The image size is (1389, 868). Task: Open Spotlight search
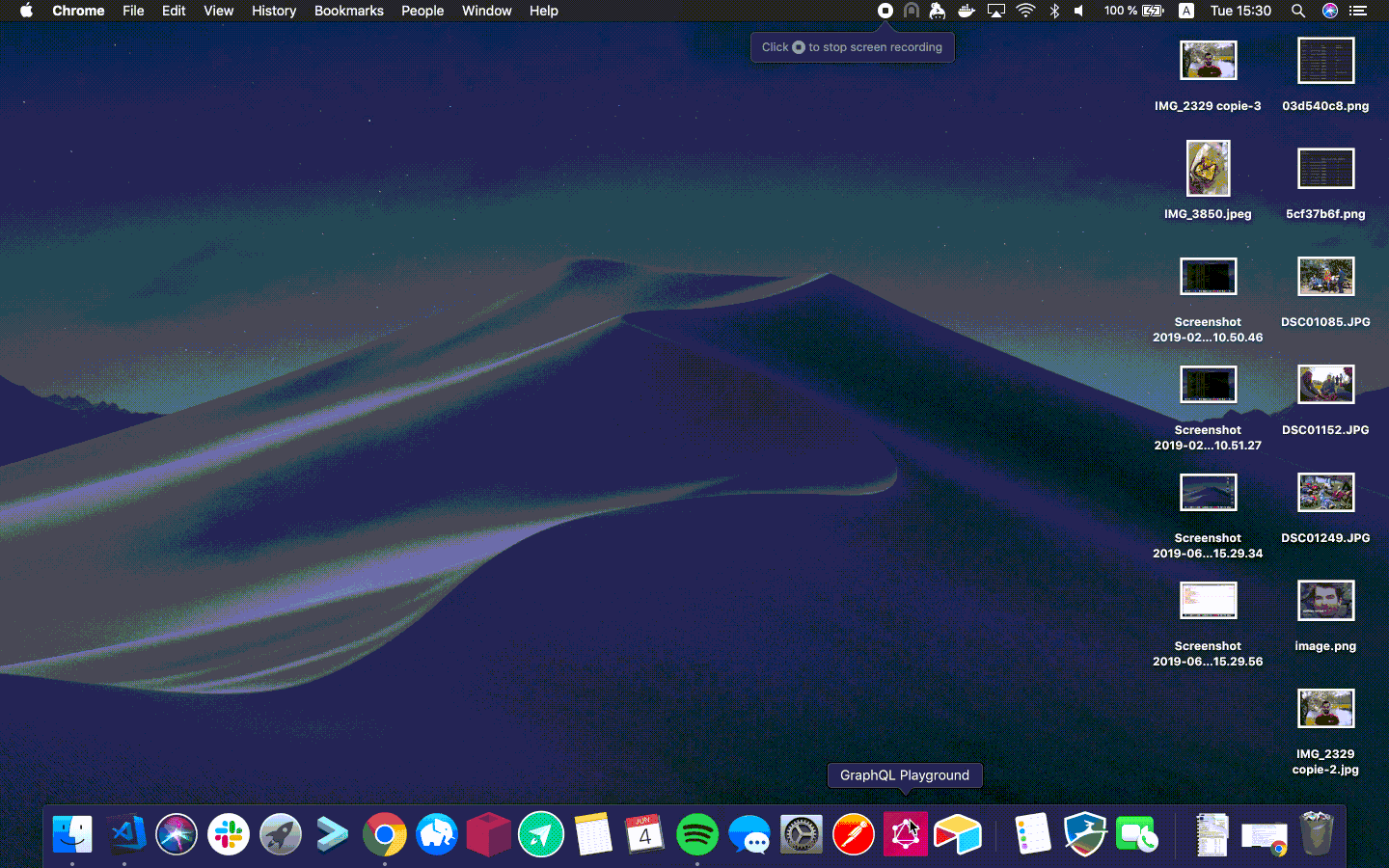click(x=1298, y=11)
